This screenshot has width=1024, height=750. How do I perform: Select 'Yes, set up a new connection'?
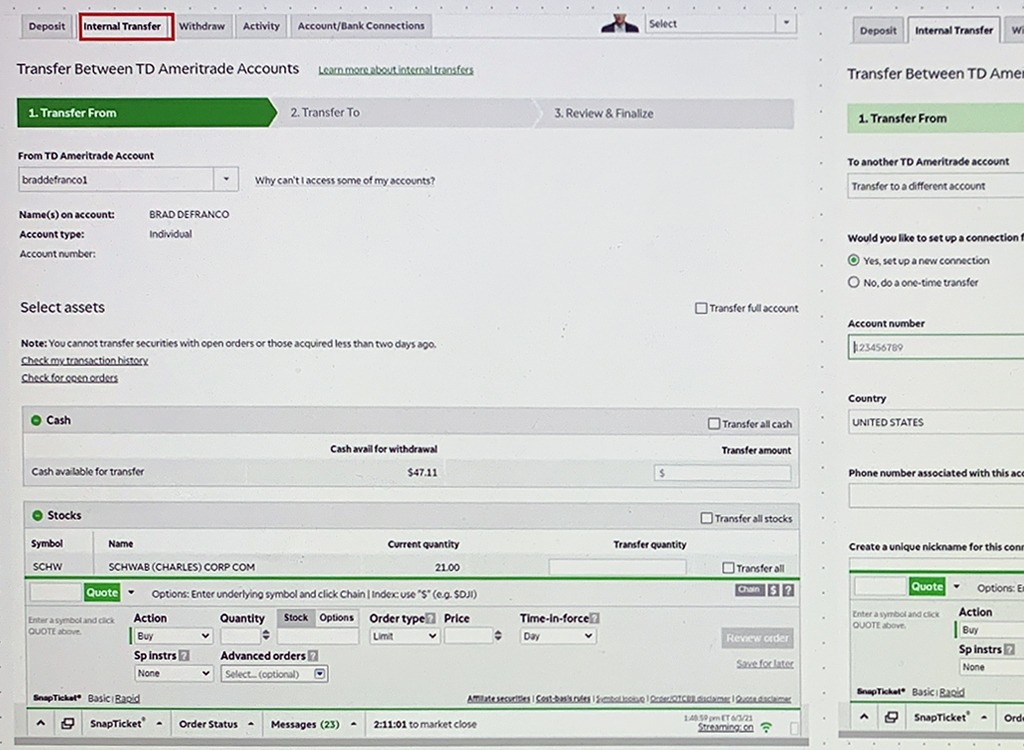click(x=853, y=261)
